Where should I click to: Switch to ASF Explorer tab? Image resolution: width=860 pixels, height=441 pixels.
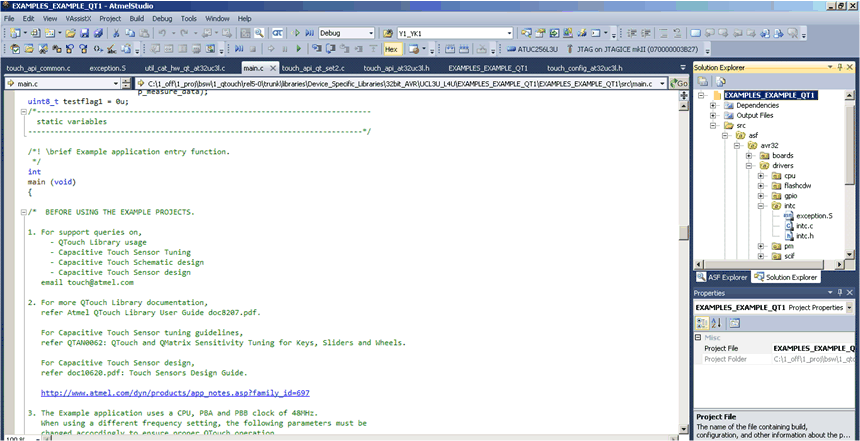(722, 277)
